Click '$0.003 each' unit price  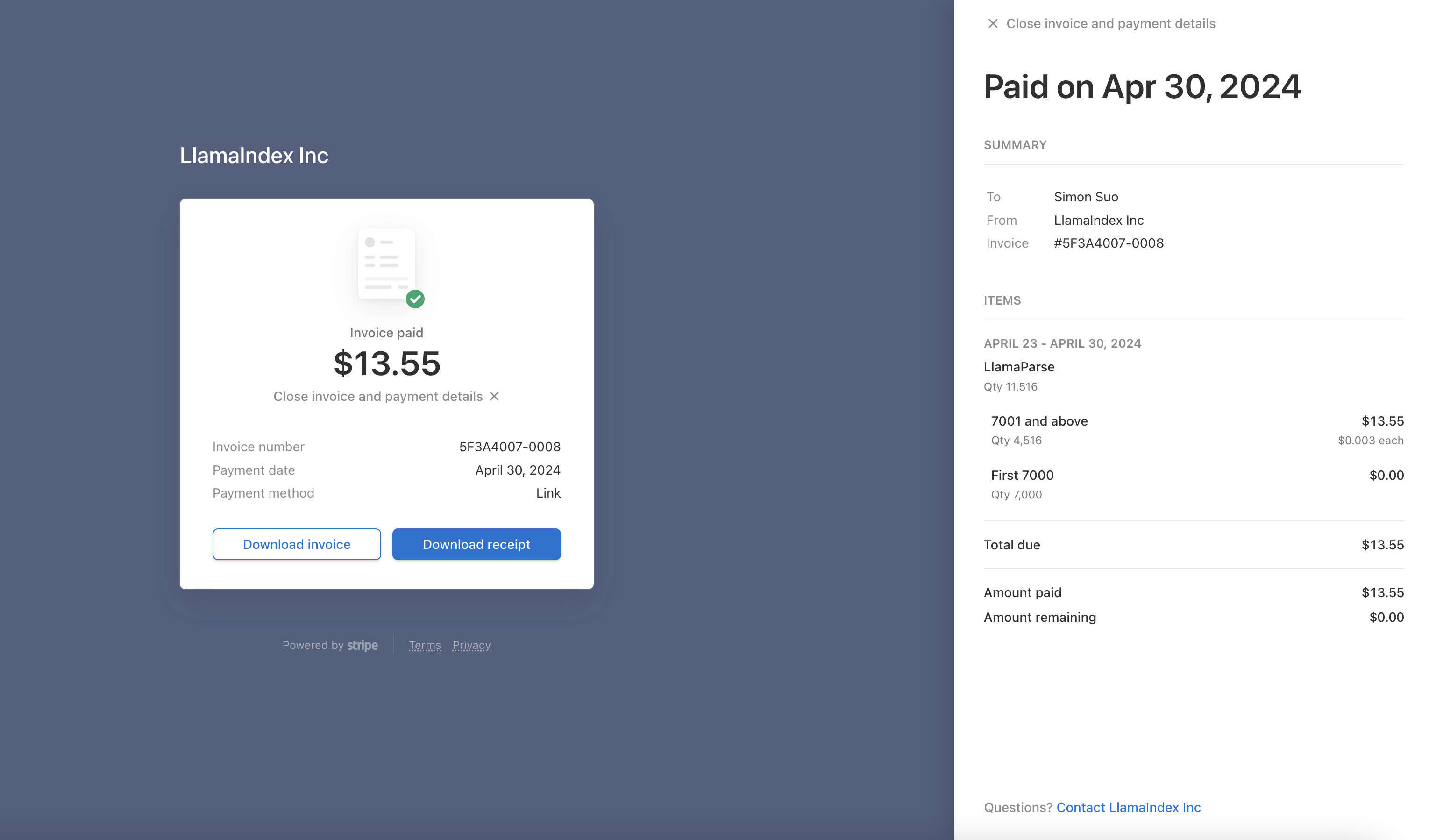pyautogui.click(x=1371, y=441)
